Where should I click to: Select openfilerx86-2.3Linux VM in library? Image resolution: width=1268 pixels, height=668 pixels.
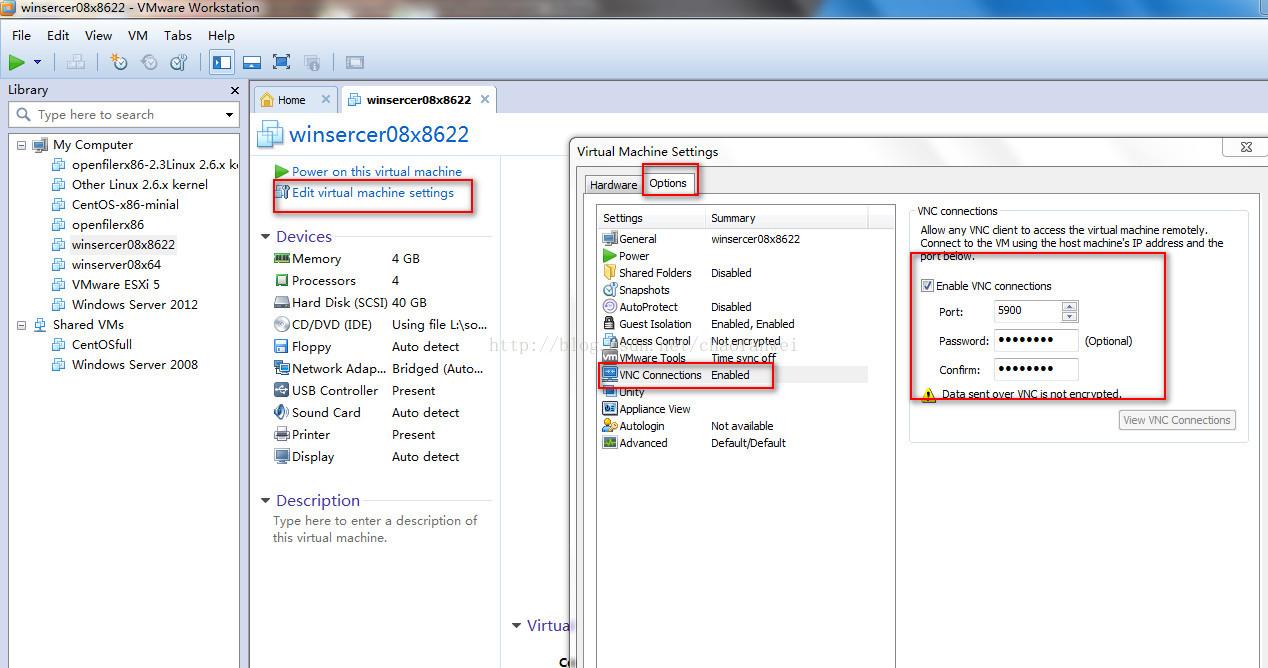tap(154, 164)
